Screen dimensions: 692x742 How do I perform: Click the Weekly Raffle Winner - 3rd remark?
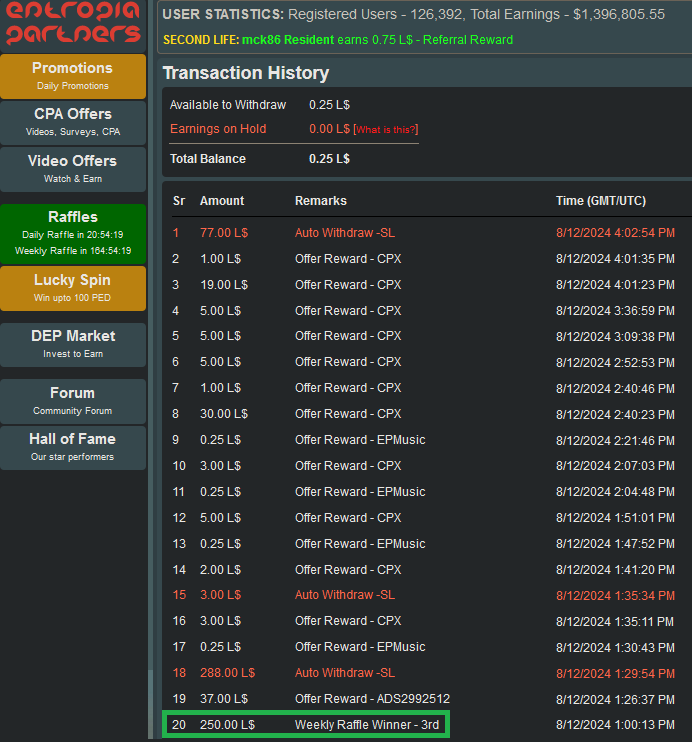367,725
